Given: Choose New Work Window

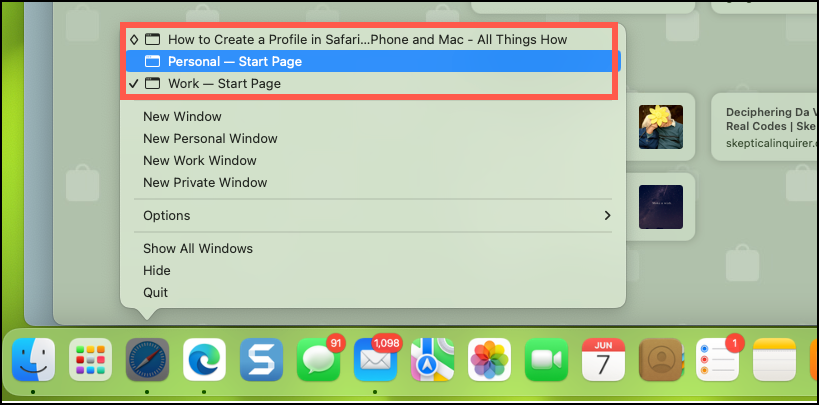Looking at the screenshot, I should click(373, 160).
